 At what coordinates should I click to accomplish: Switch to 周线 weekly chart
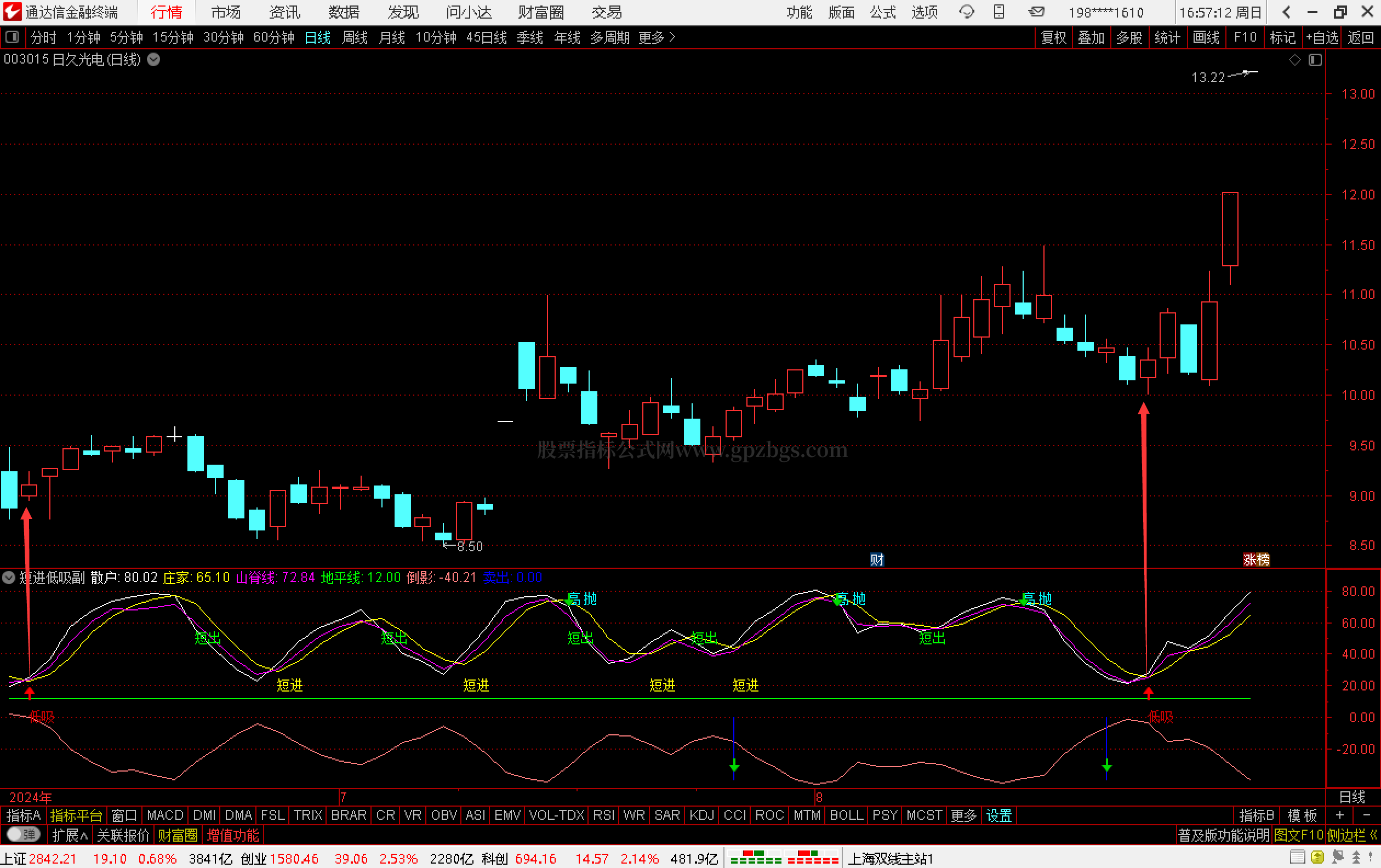[355, 37]
